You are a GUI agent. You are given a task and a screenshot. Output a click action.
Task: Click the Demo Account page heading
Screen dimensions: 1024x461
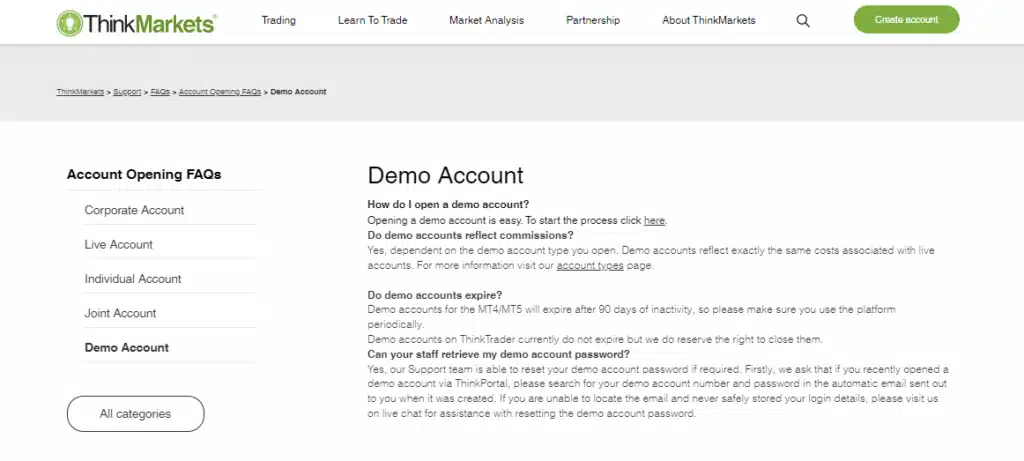[445, 175]
